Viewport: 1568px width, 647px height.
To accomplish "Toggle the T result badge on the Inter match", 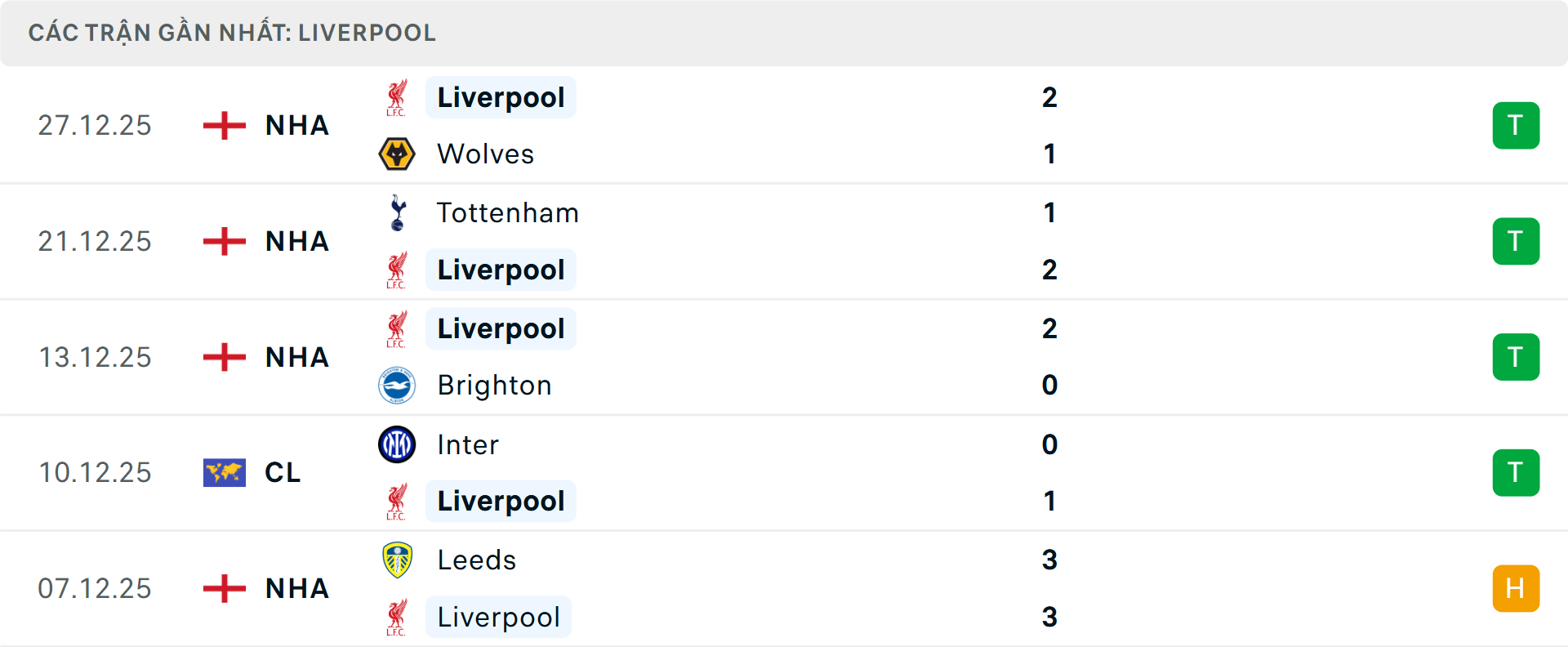I will 1517,472.
